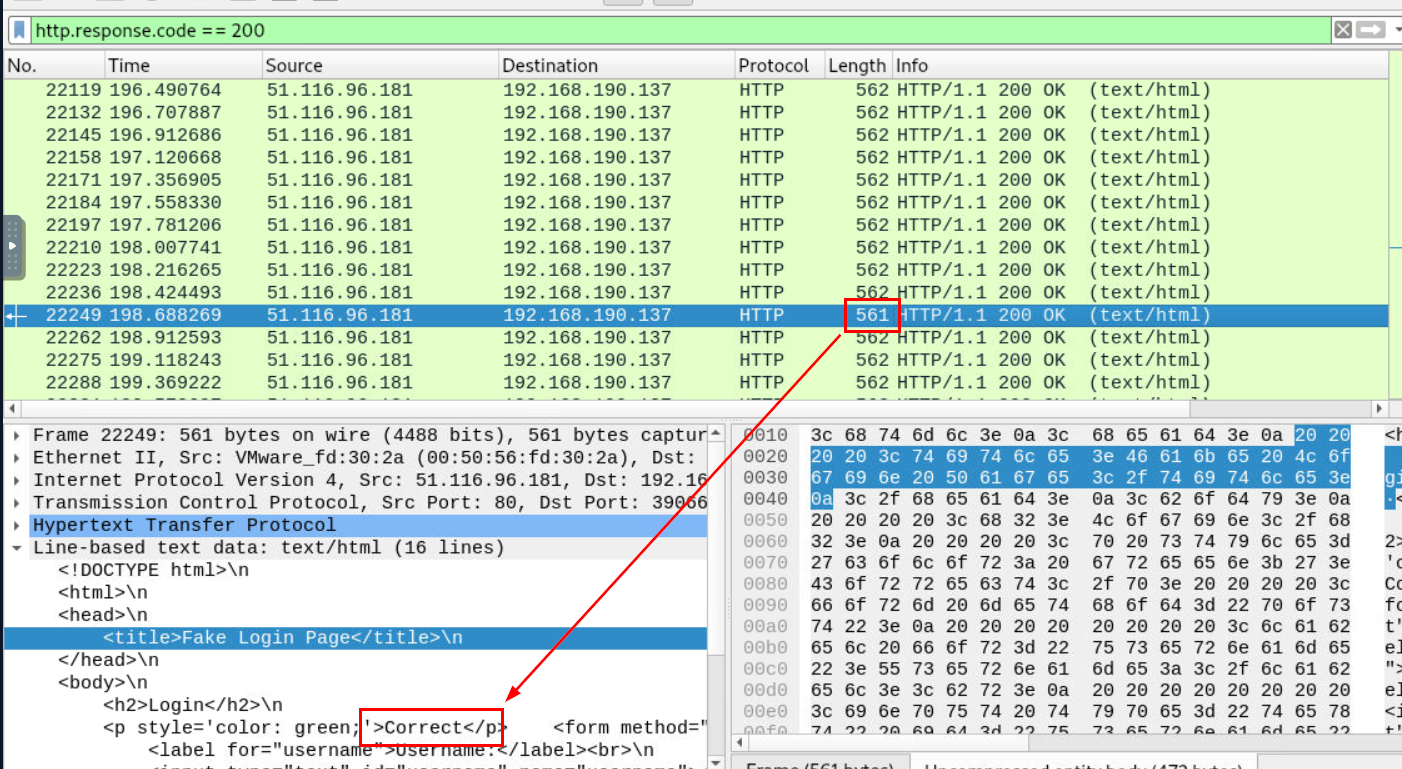Sort packets by the Time column header
The image size is (1402, 769).
129,66
